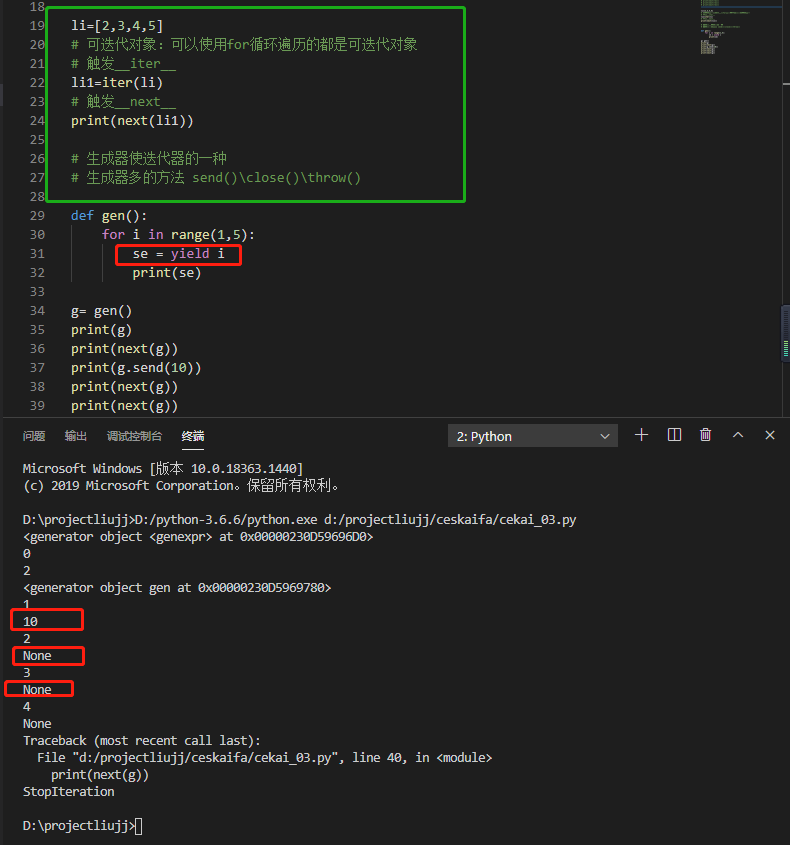Image resolution: width=790 pixels, height=845 pixels.
Task: Kill terminal using trash icon
Action: point(705,435)
